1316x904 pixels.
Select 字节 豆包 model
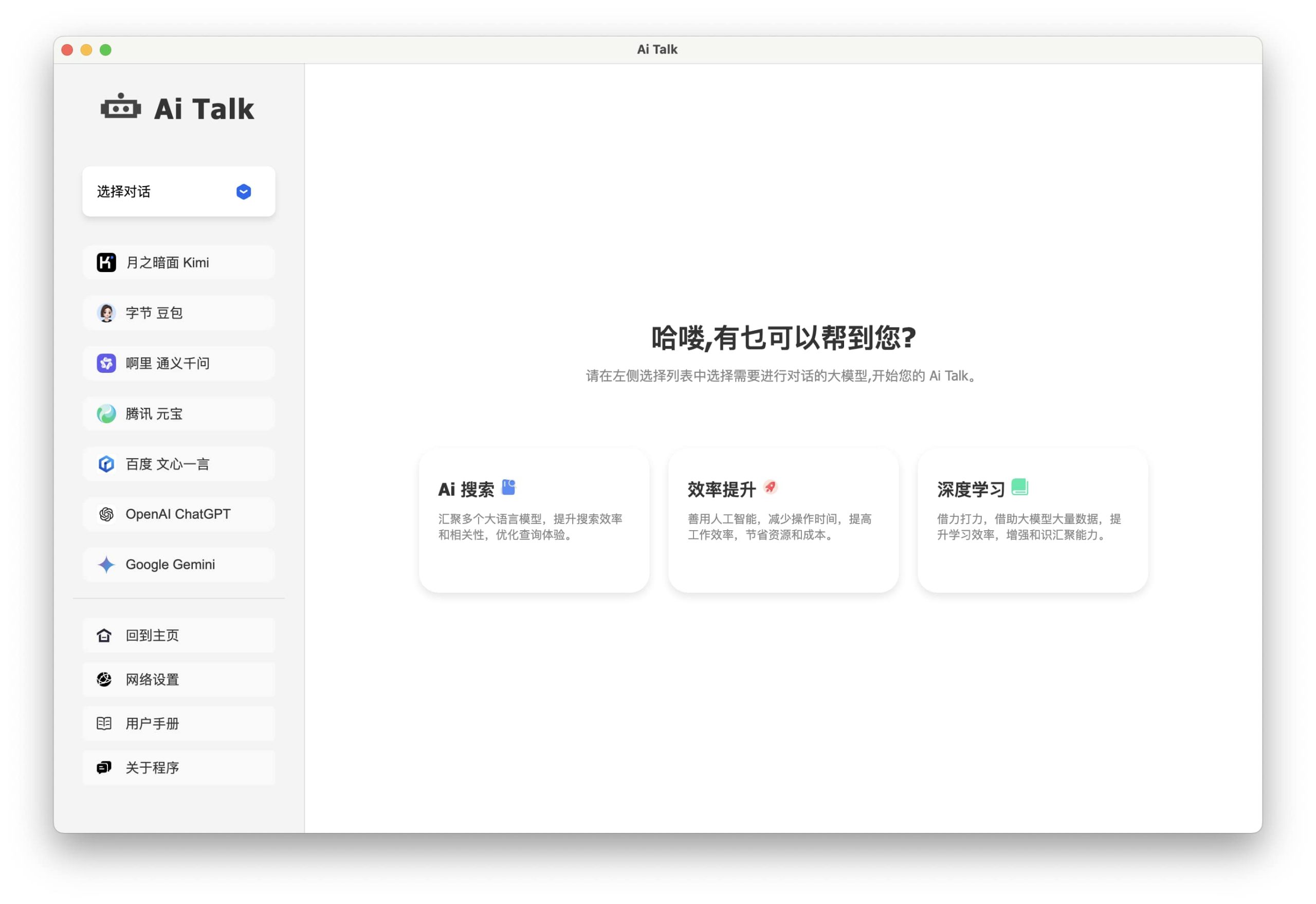click(x=178, y=313)
